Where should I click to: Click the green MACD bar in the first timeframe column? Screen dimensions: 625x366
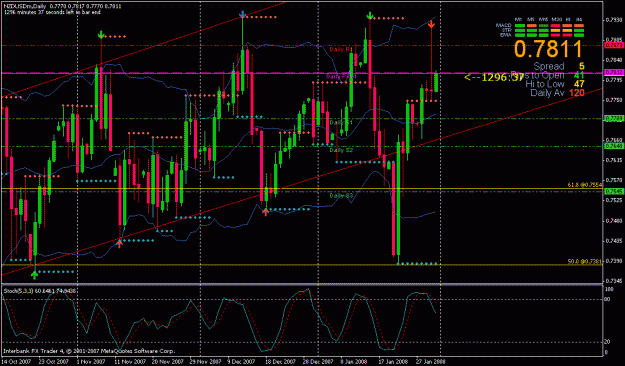(519, 26)
